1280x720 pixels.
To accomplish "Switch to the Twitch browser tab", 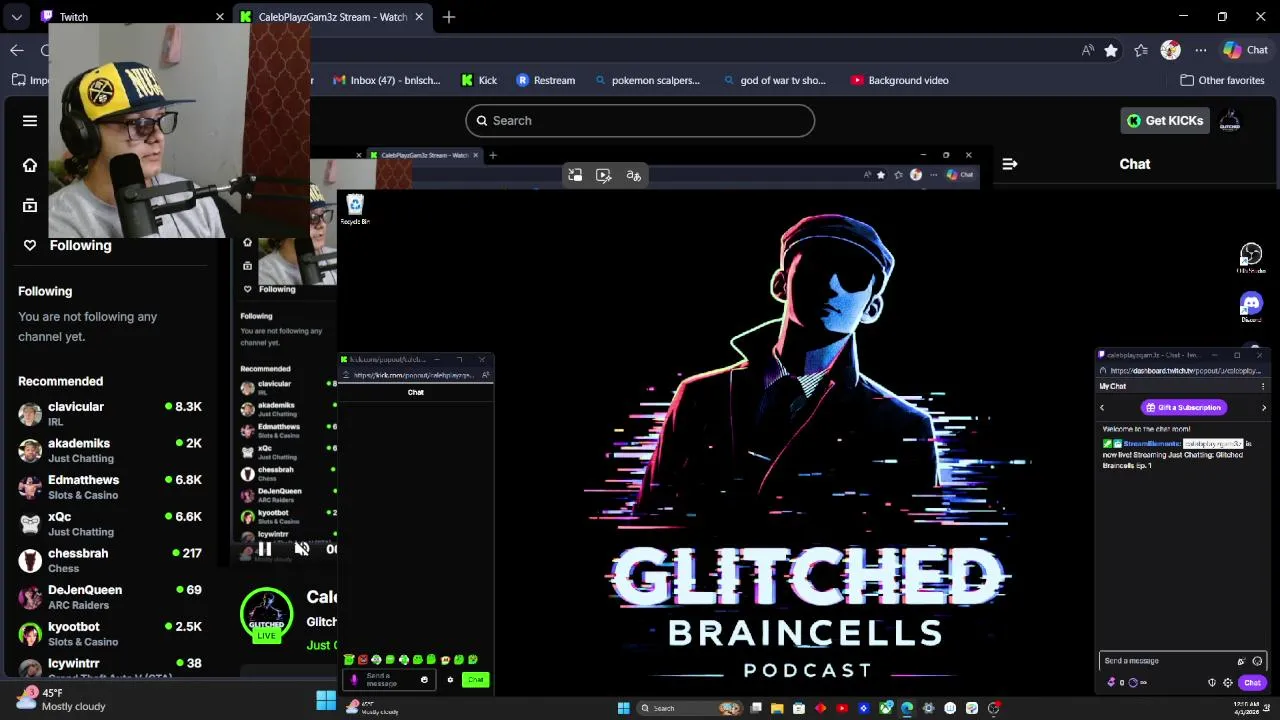I will tap(130, 17).
